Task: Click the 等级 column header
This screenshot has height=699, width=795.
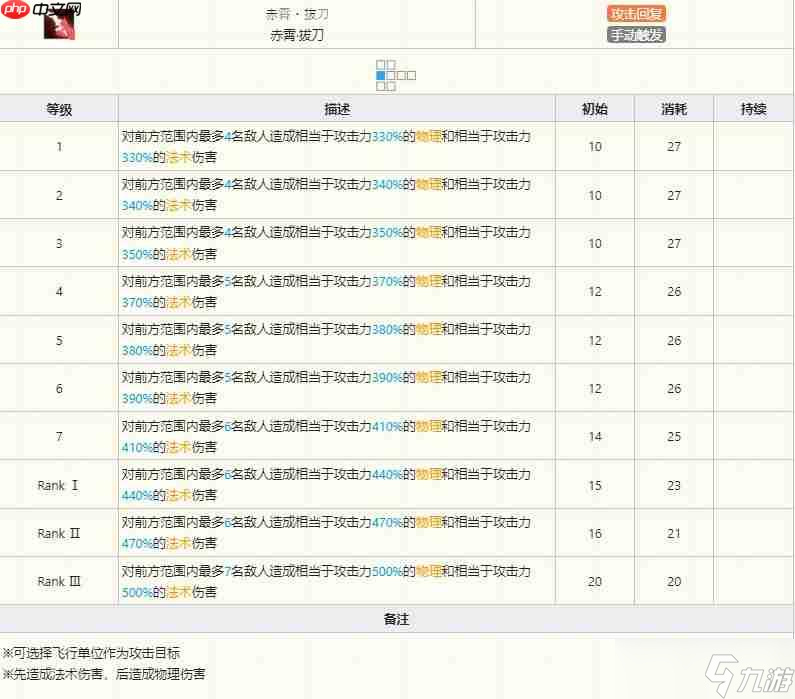Action: tap(59, 109)
